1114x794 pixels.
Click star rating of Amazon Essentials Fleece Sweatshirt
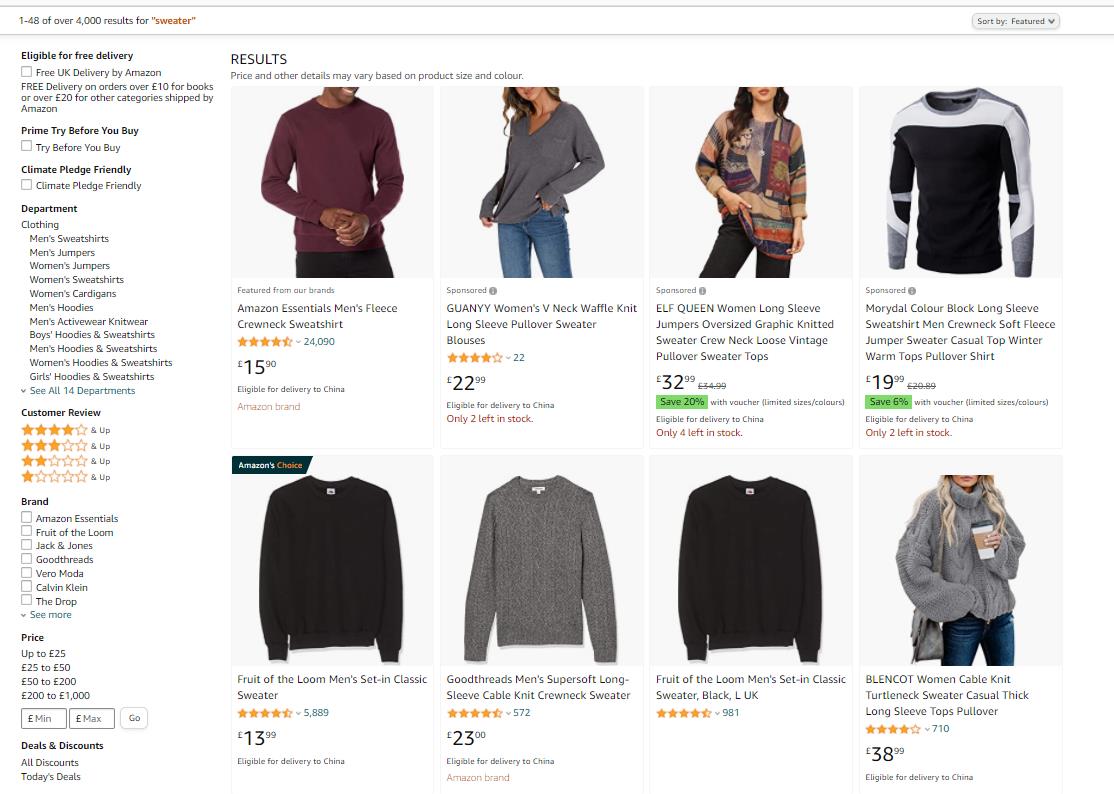[267, 342]
